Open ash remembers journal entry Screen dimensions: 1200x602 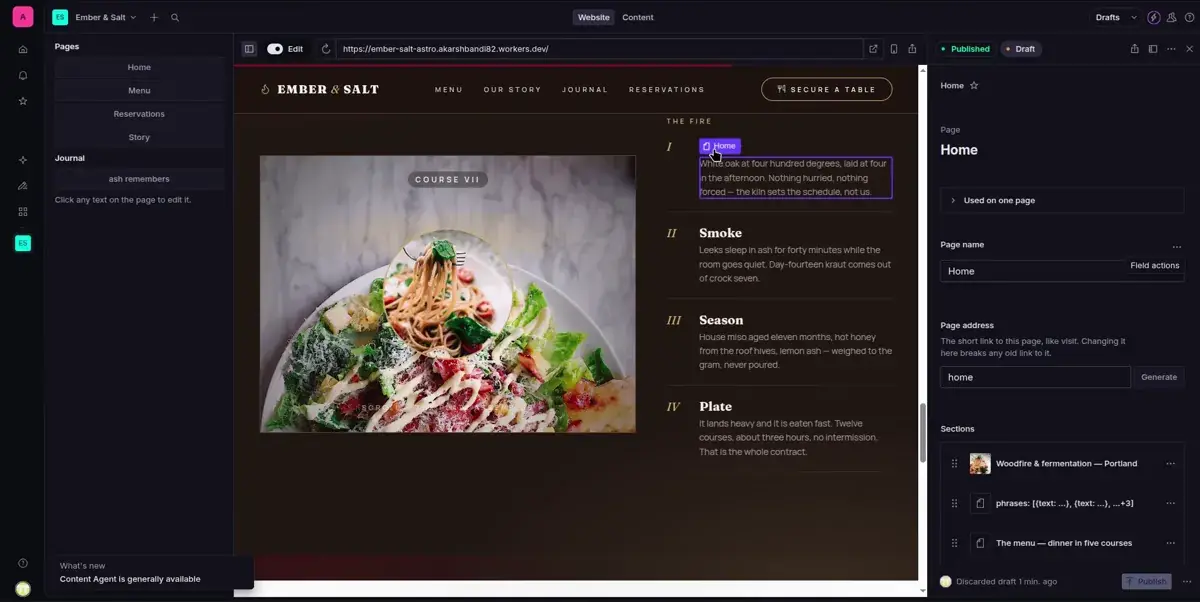point(139,179)
